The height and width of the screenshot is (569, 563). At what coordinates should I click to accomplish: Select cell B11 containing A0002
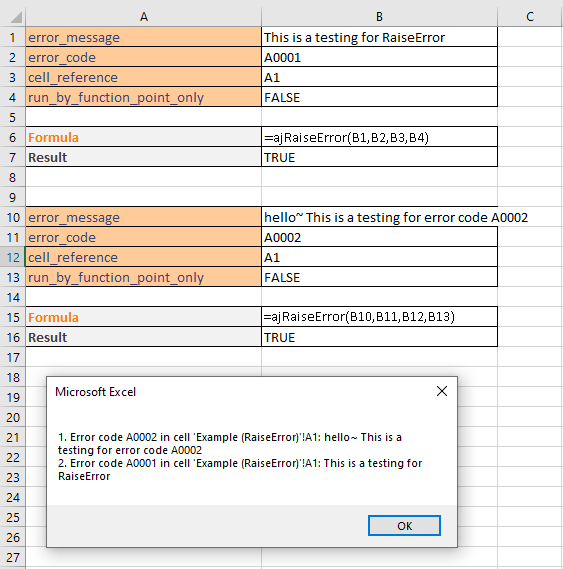coord(379,237)
